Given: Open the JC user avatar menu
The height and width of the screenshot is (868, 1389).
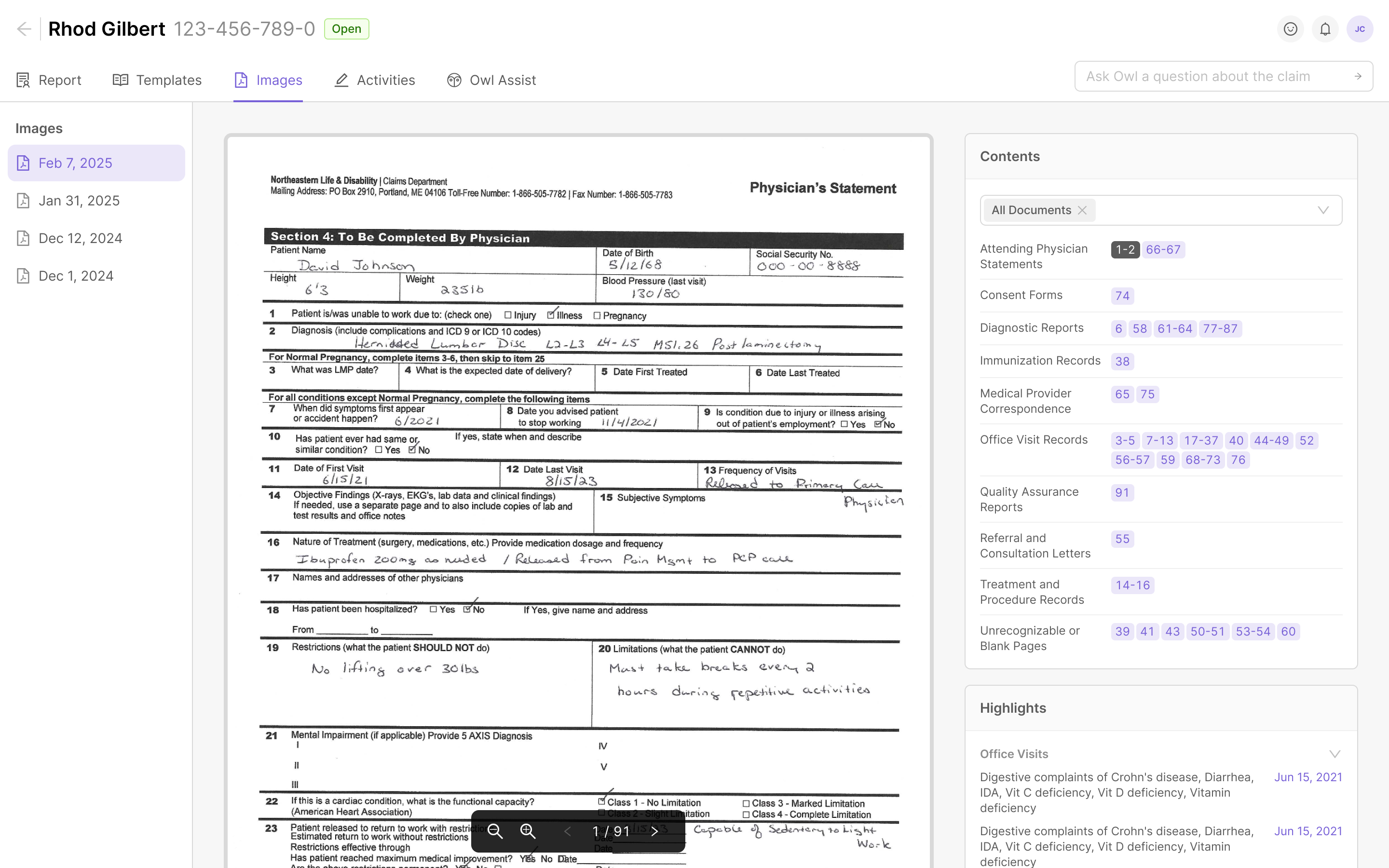Looking at the screenshot, I should (1360, 29).
